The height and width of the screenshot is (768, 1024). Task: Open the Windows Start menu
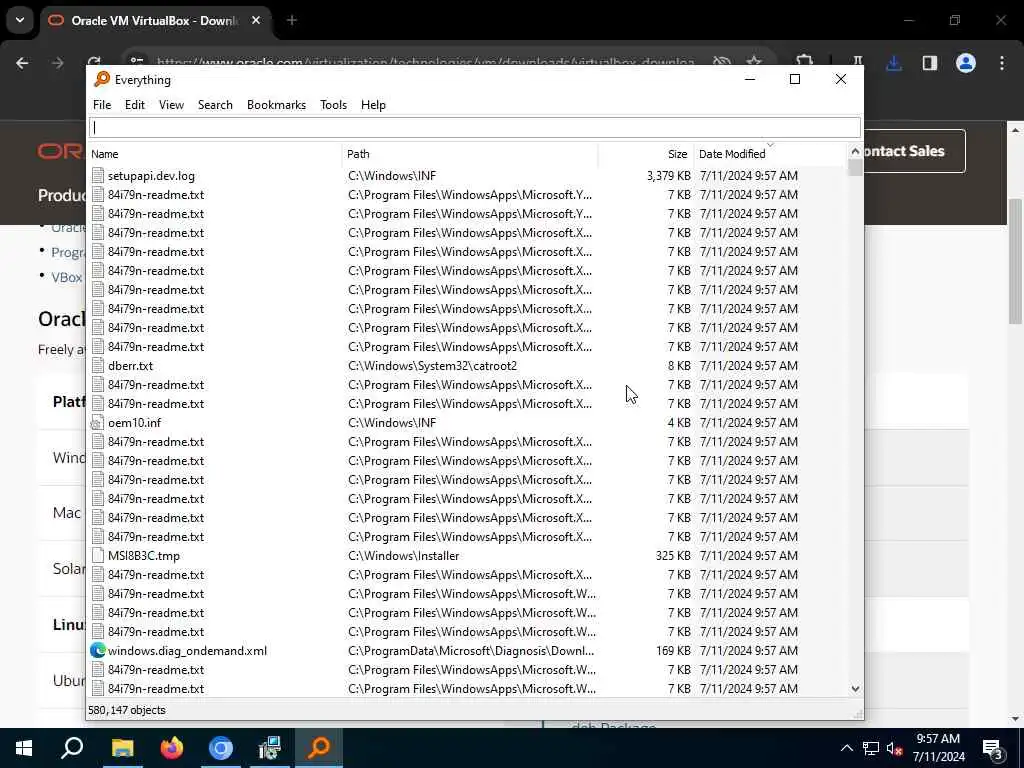(24, 748)
